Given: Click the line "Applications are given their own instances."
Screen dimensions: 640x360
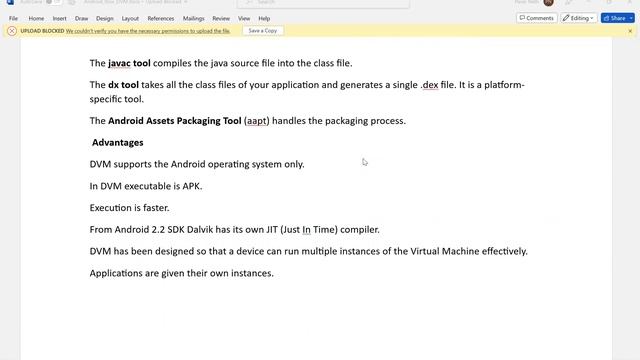Looking at the screenshot, I should click(x=182, y=273).
